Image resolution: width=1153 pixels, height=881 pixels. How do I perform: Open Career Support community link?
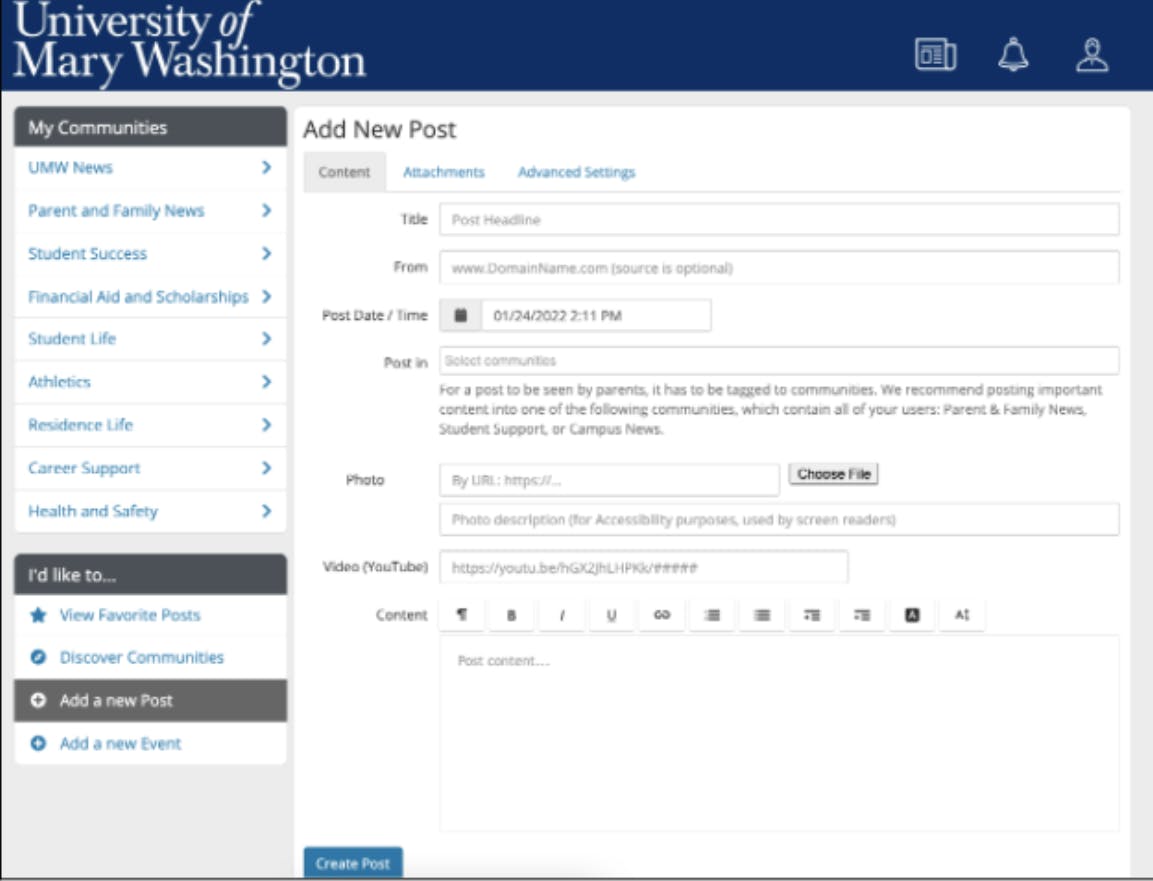(x=84, y=468)
